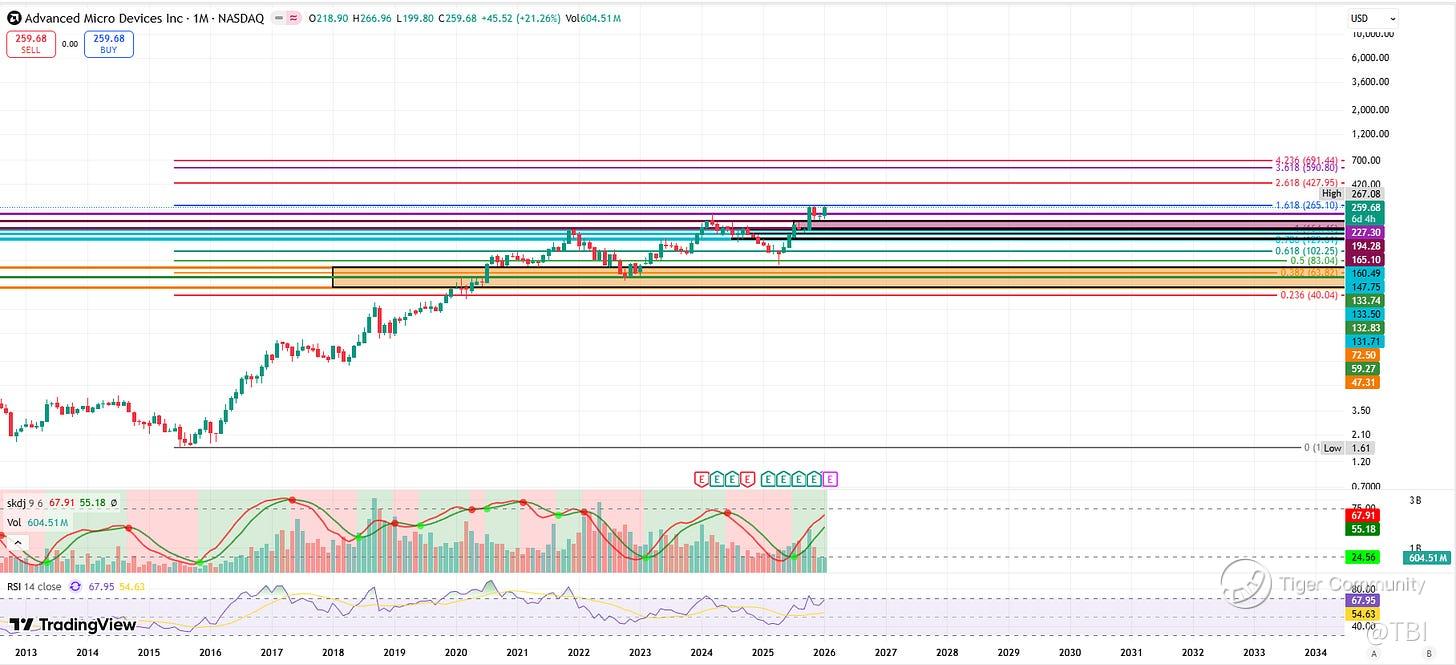Open the USD currency dropdown
Viewport: 1456px width, 665px height.
coord(1372,18)
